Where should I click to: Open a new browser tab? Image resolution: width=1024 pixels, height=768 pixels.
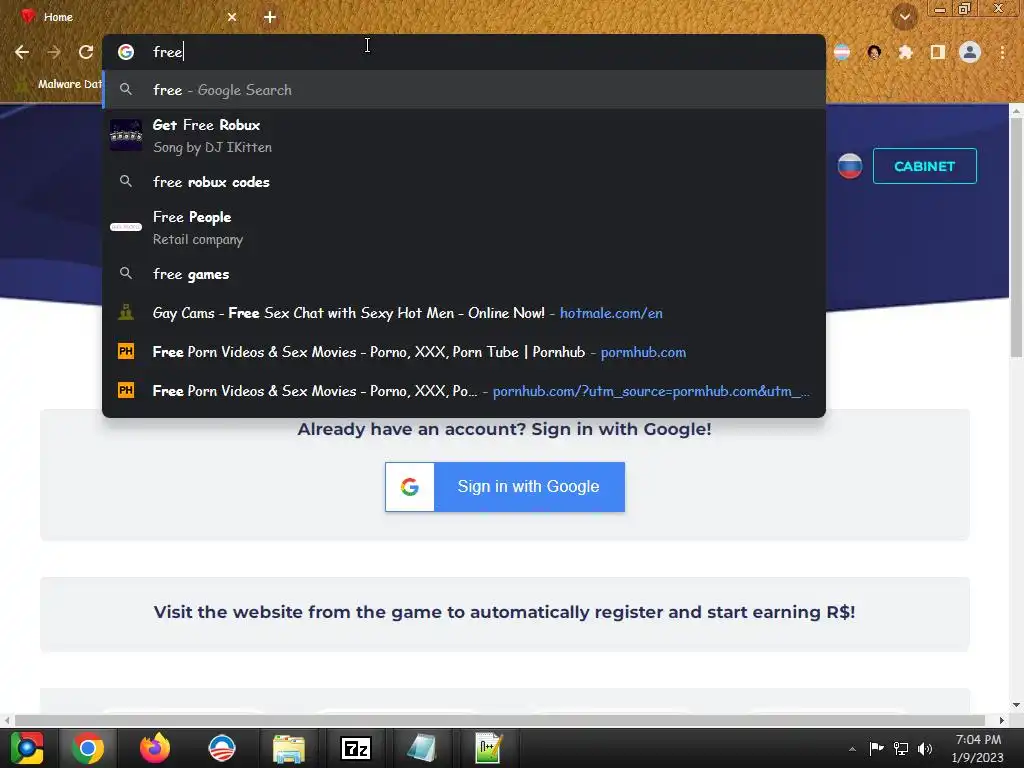pos(270,17)
